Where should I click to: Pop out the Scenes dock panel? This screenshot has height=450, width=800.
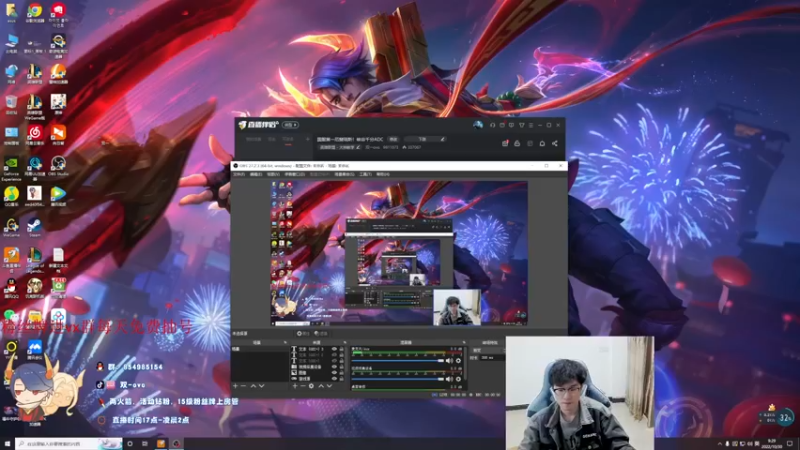(285, 342)
